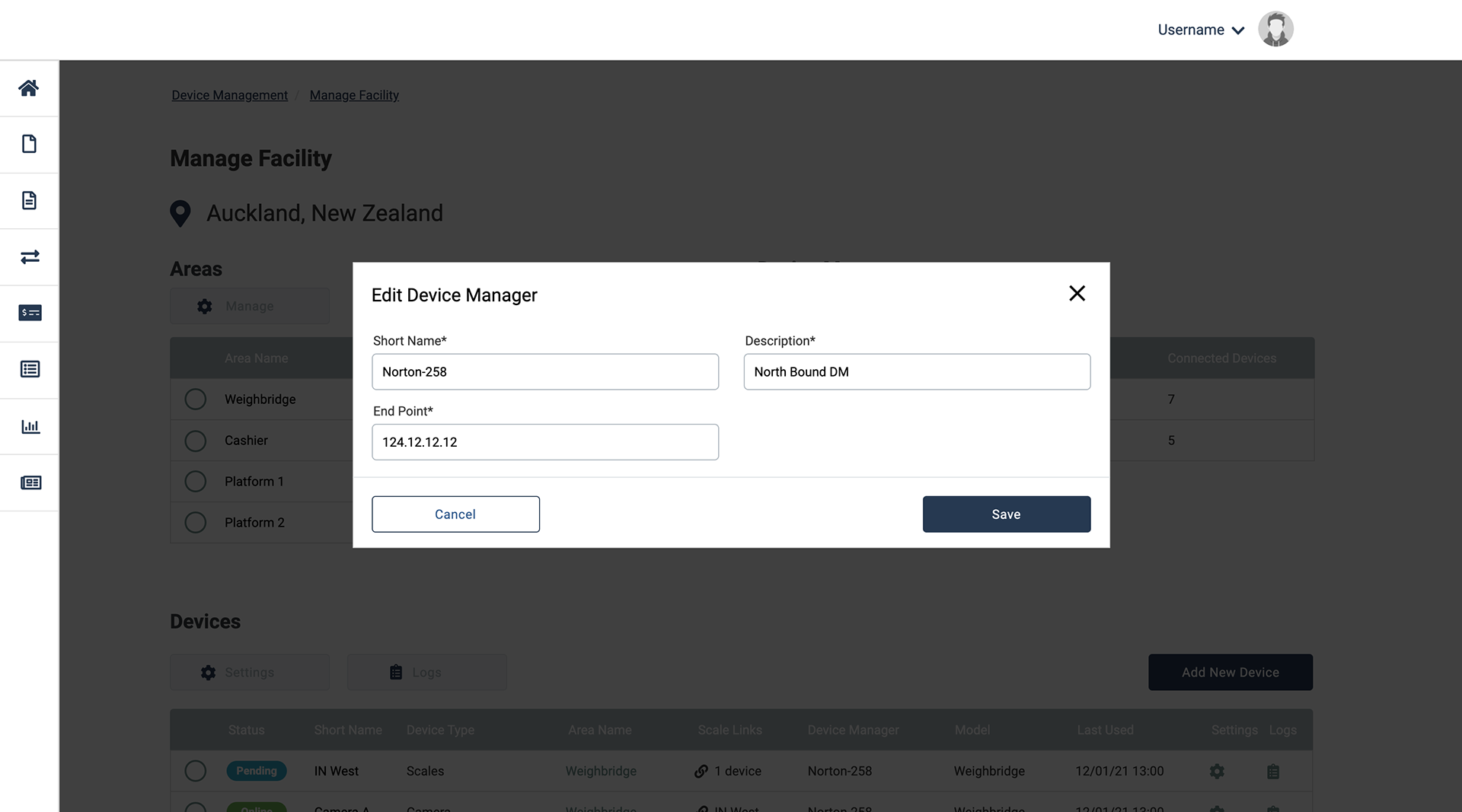Click the Description input field
This screenshot has width=1462, height=812.
[x=917, y=371]
